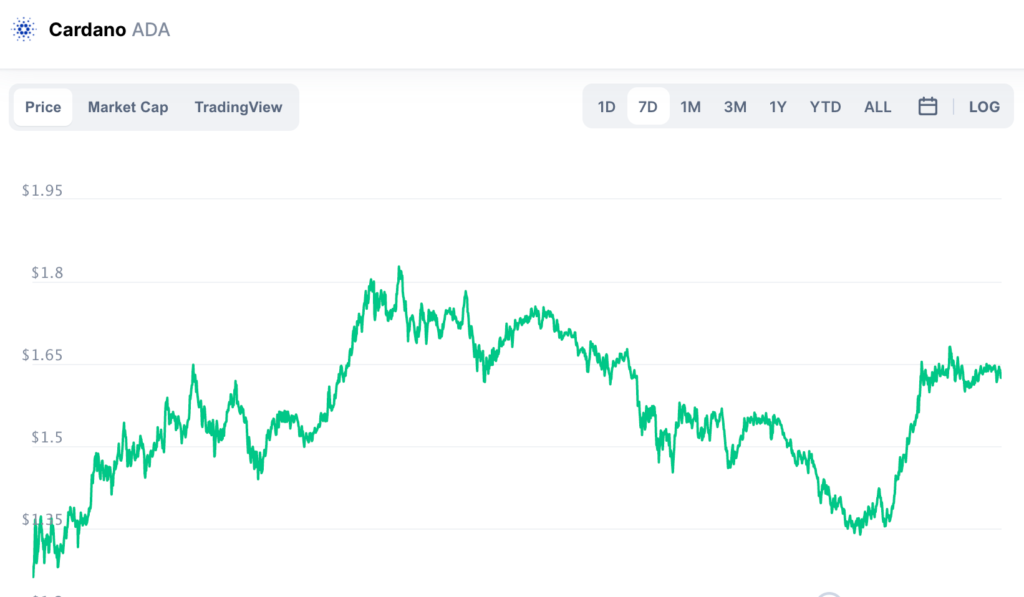The height and width of the screenshot is (597, 1024).
Task: Set chart range to 1D
Action: (607, 106)
